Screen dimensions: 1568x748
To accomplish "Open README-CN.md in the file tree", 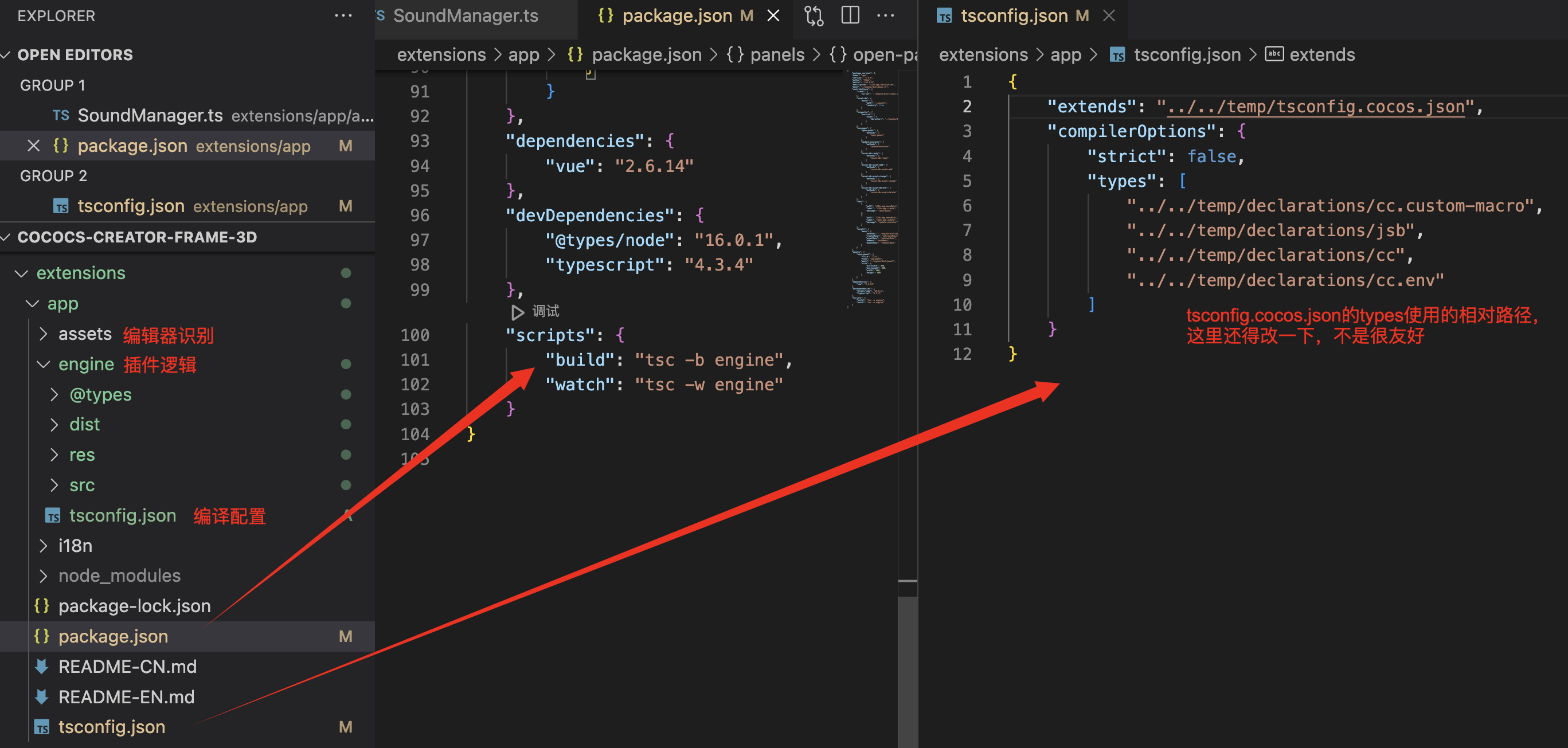I will point(127,667).
